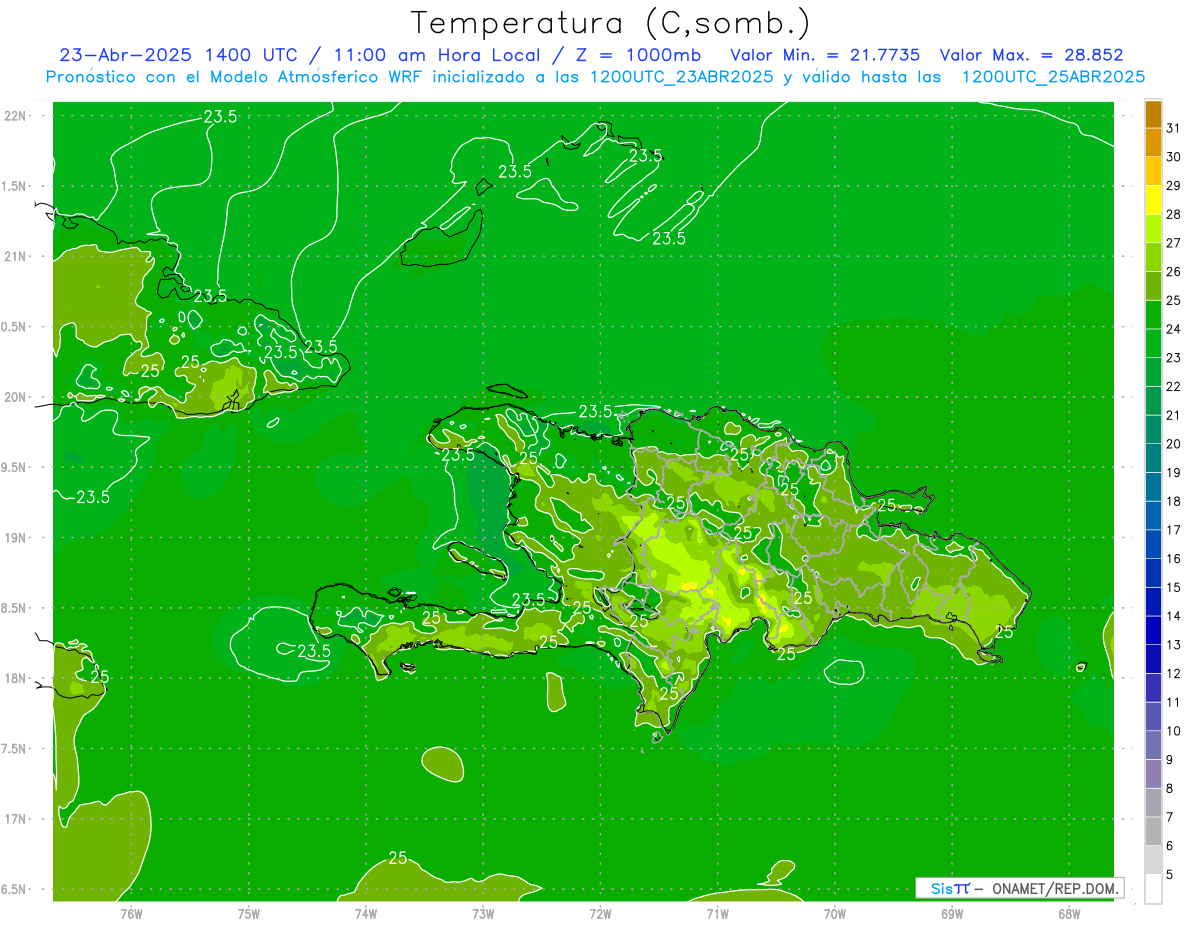Click the '22N' latitude axis label

14,116
